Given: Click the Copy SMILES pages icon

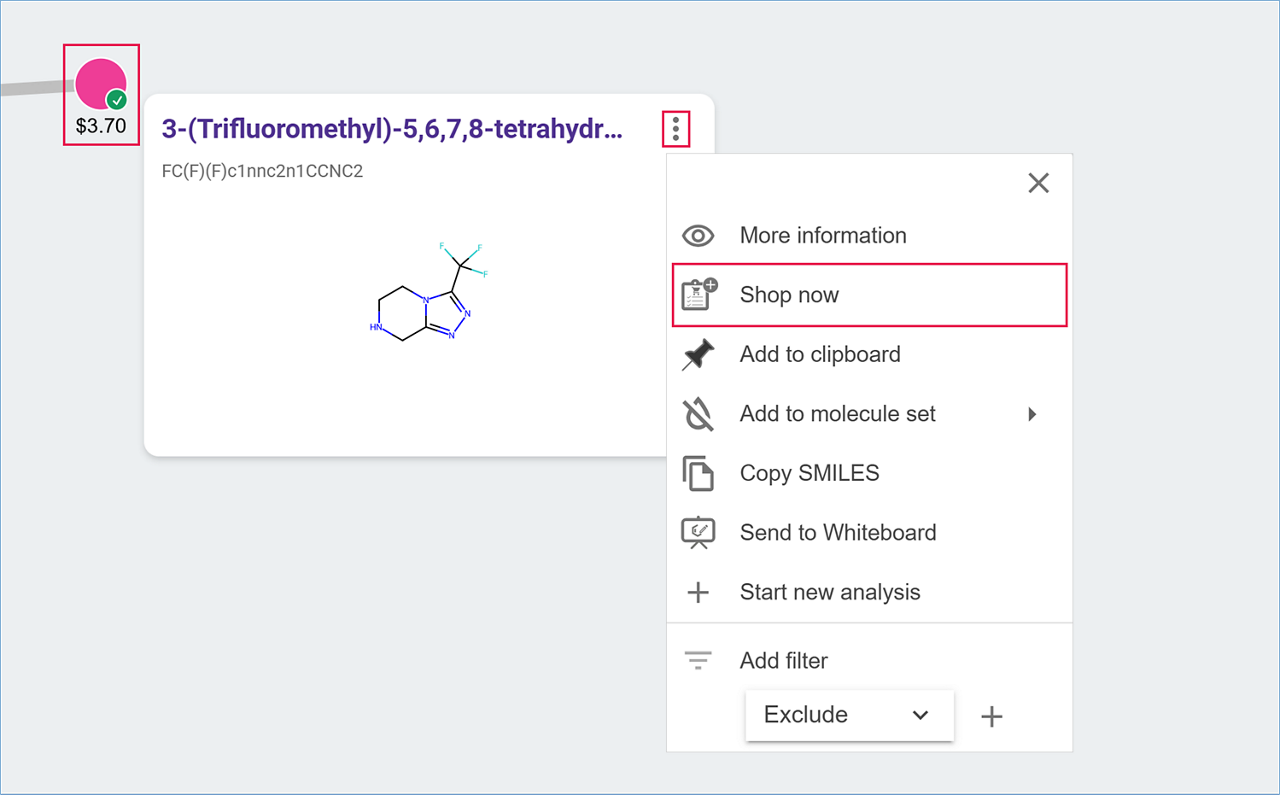Looking at the screenshot, I should click(698, 473).
